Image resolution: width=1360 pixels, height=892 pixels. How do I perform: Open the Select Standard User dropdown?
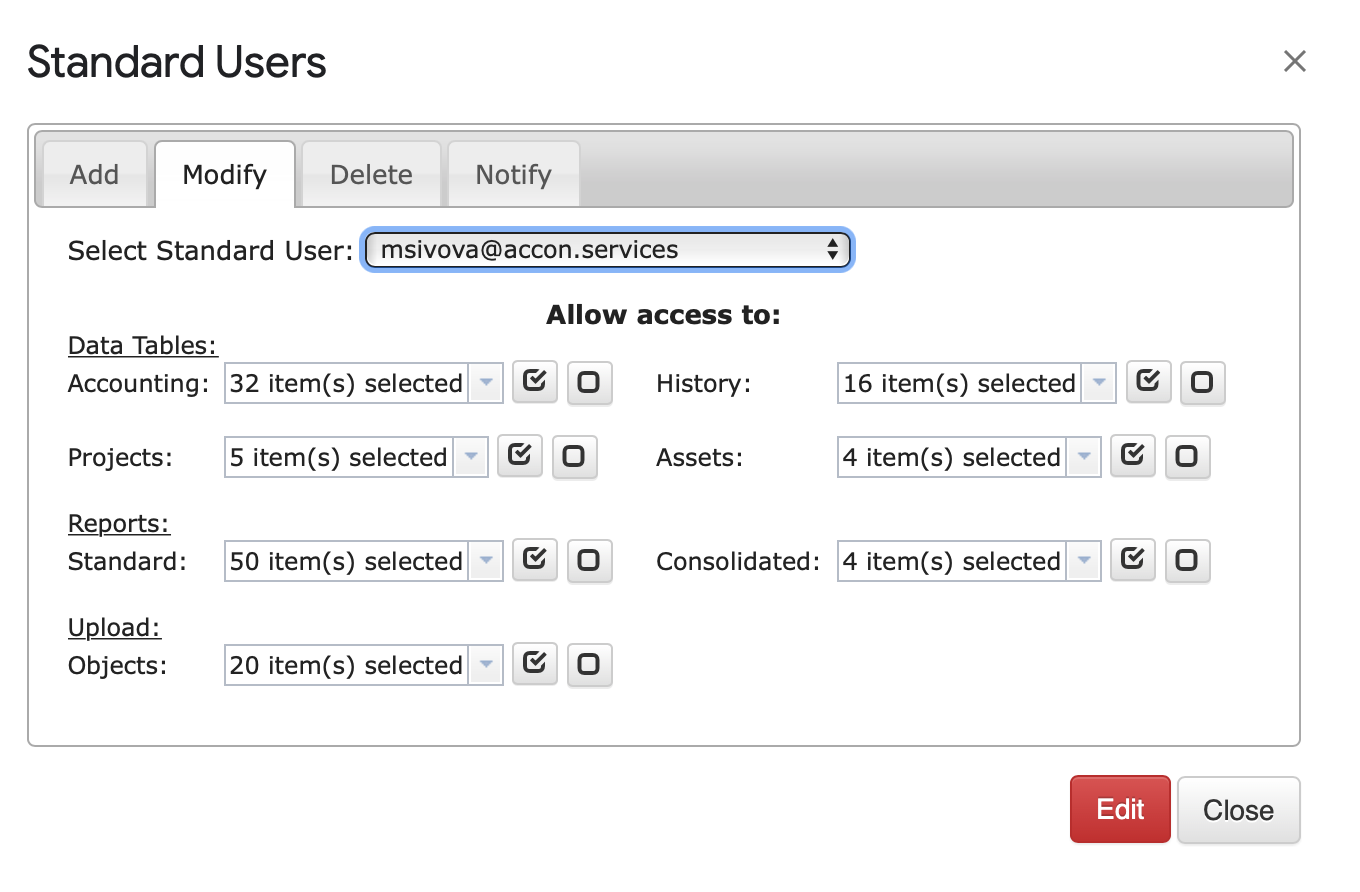606,250
